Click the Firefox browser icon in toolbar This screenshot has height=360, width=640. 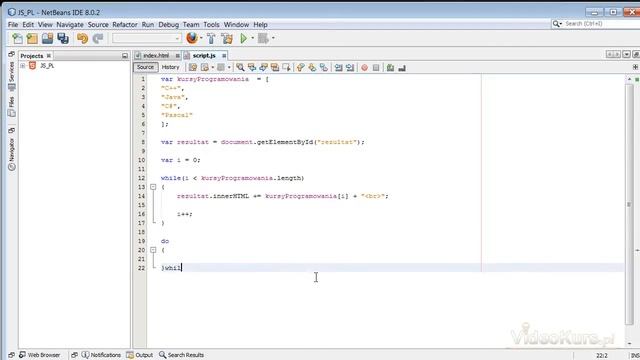[x=191, y=38]
